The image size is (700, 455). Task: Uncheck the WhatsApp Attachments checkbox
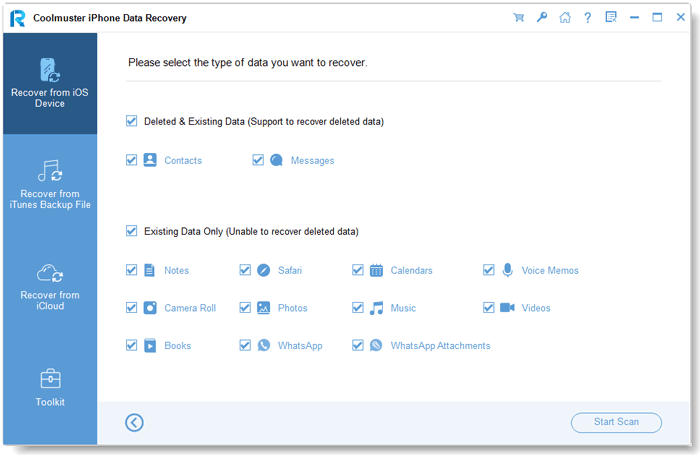coord(358,345)
